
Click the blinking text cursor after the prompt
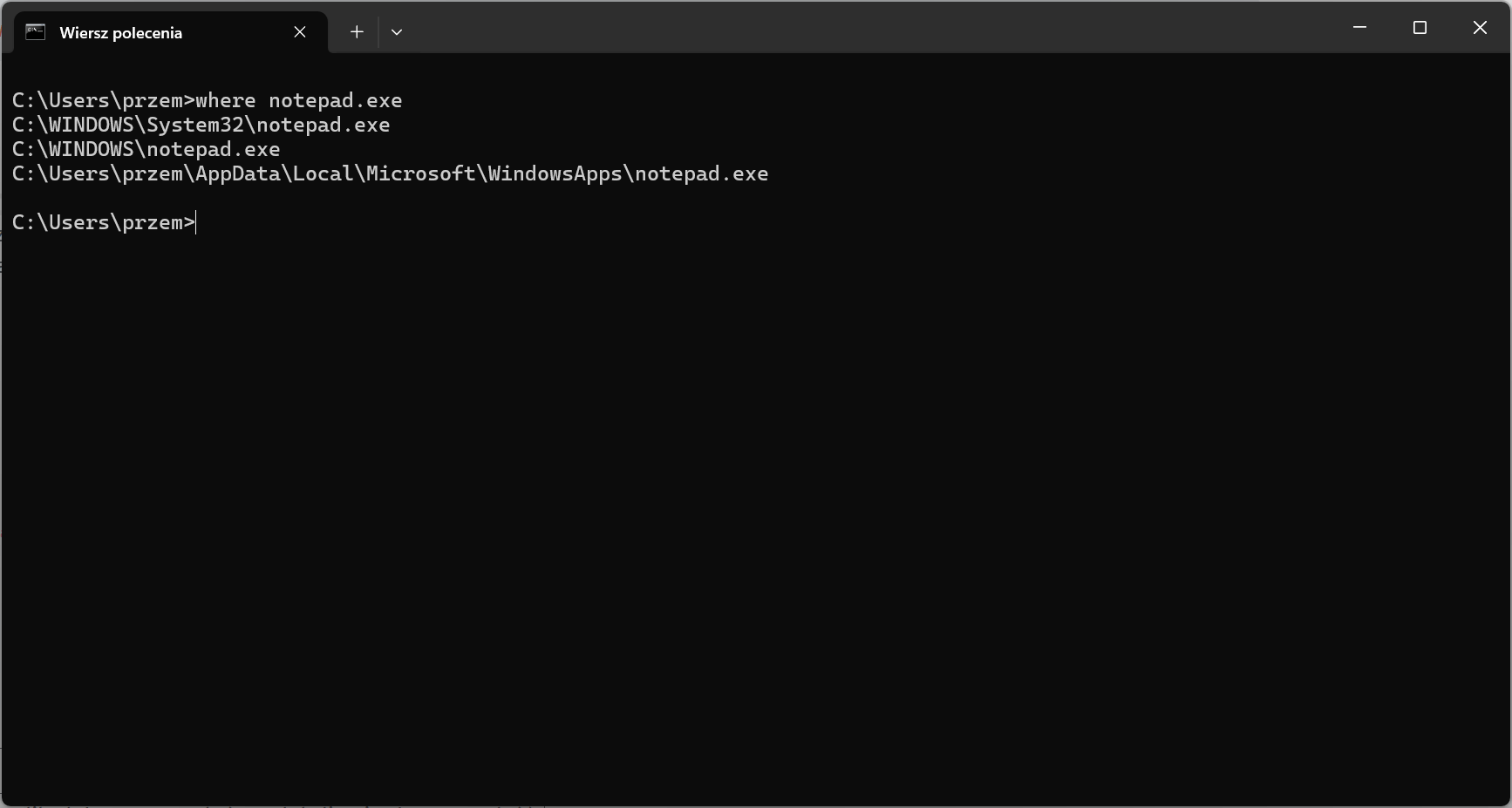click(x=197, y=222)
